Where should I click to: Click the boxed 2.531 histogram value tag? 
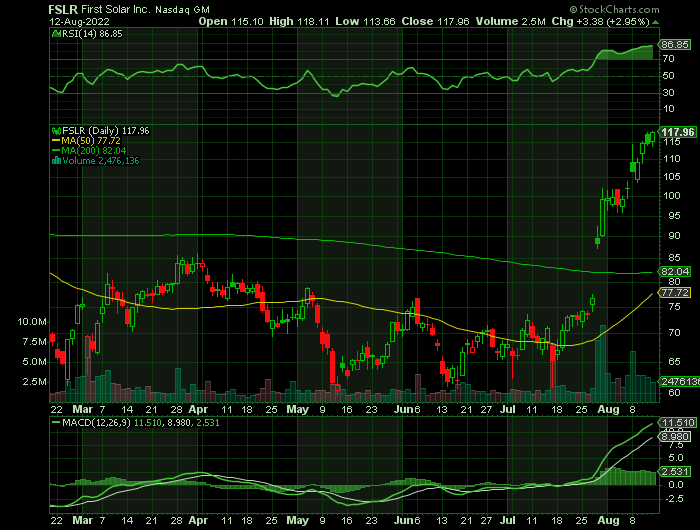pos(675,472)
